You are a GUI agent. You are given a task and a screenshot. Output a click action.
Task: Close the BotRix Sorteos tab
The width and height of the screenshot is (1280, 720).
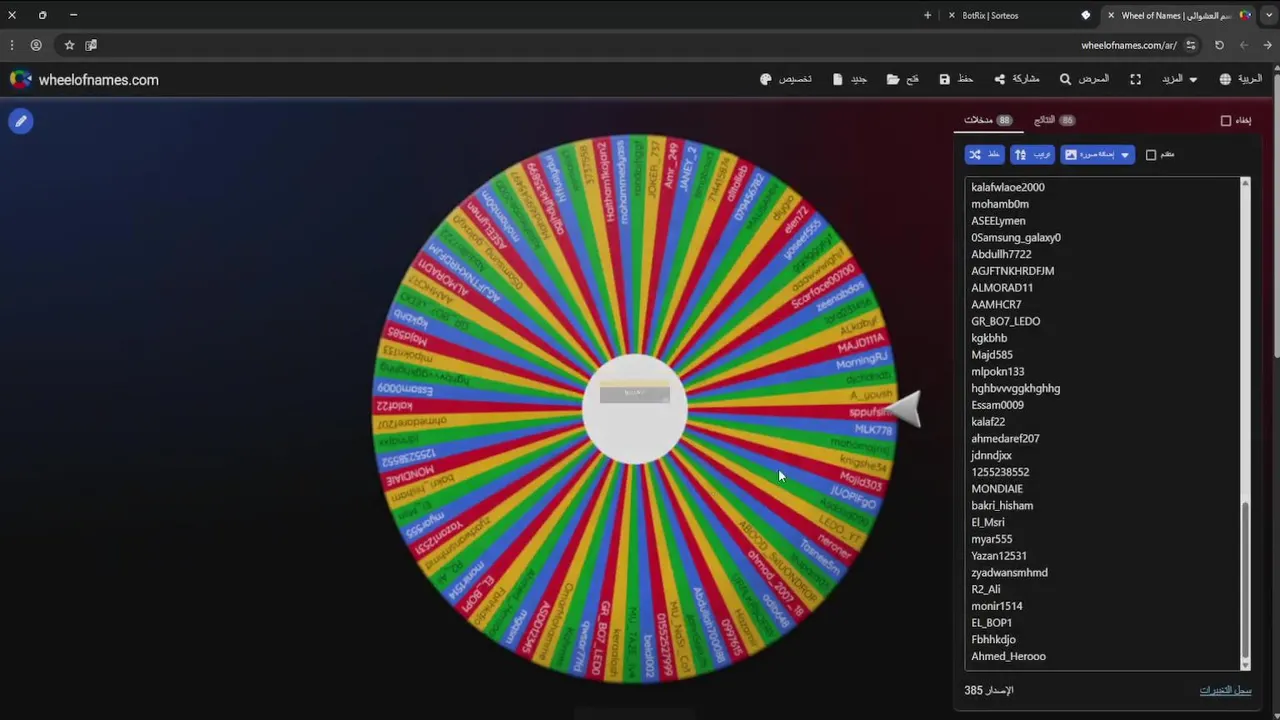951,15
